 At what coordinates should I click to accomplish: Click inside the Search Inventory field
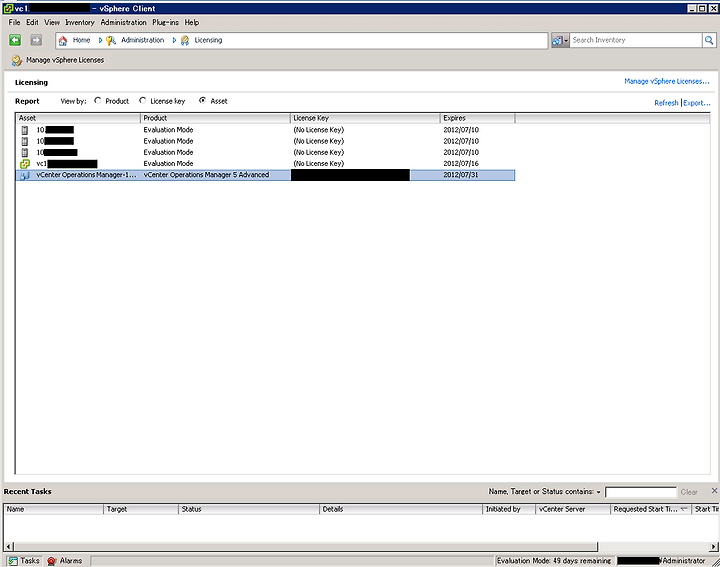click(x=636, y=40)
